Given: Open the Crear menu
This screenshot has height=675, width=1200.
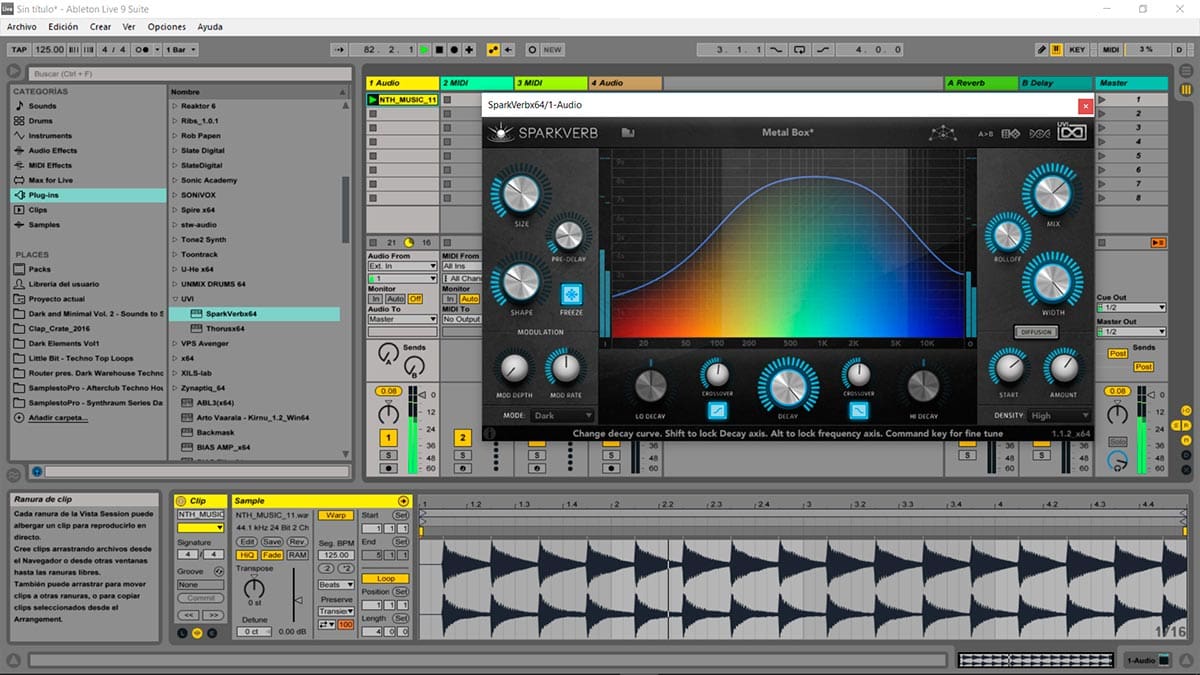Looking at the screenshot, I should pyautogui.click(x=100, y=27).
